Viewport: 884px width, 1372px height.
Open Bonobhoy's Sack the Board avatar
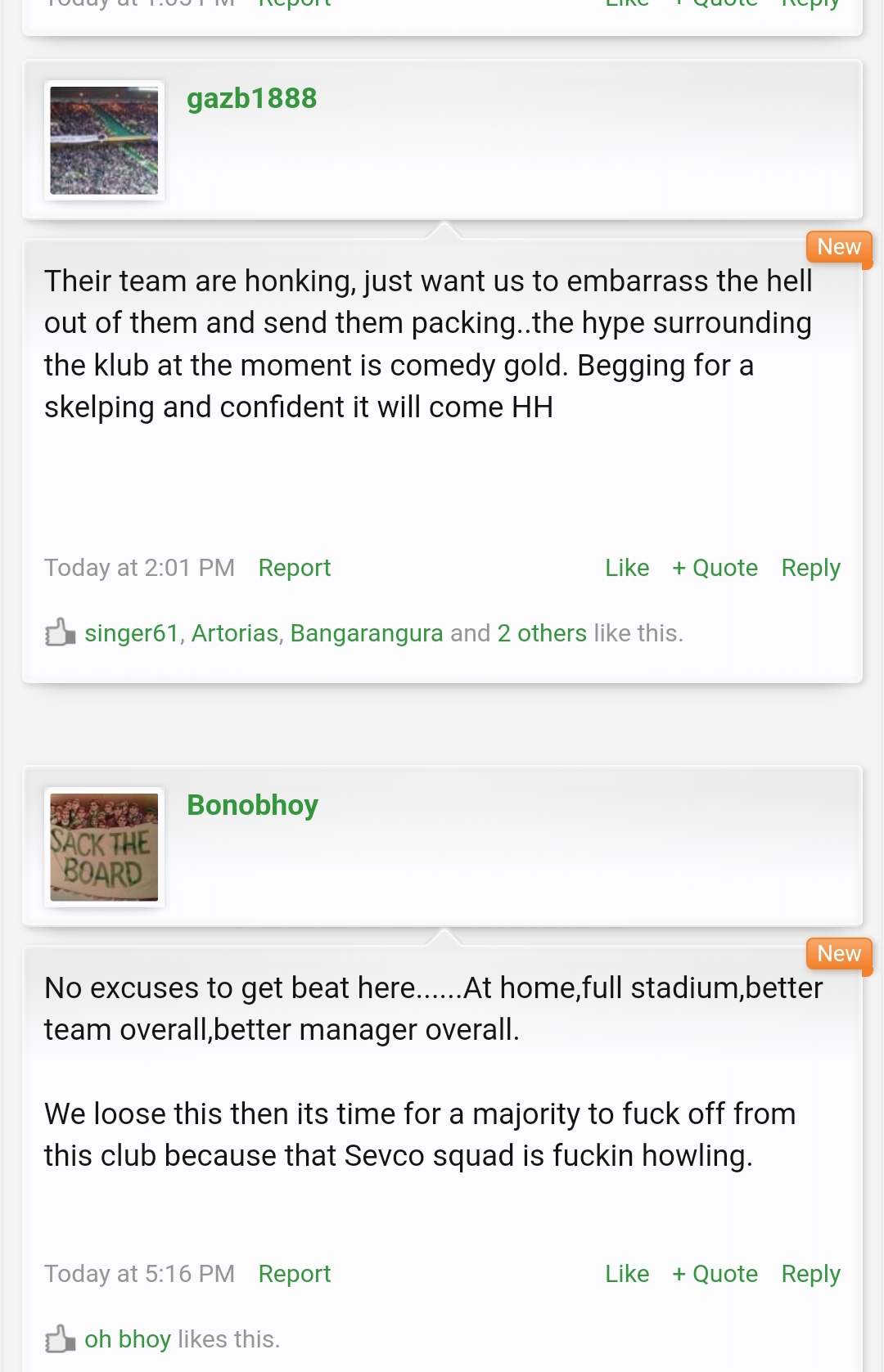(104, 847)
